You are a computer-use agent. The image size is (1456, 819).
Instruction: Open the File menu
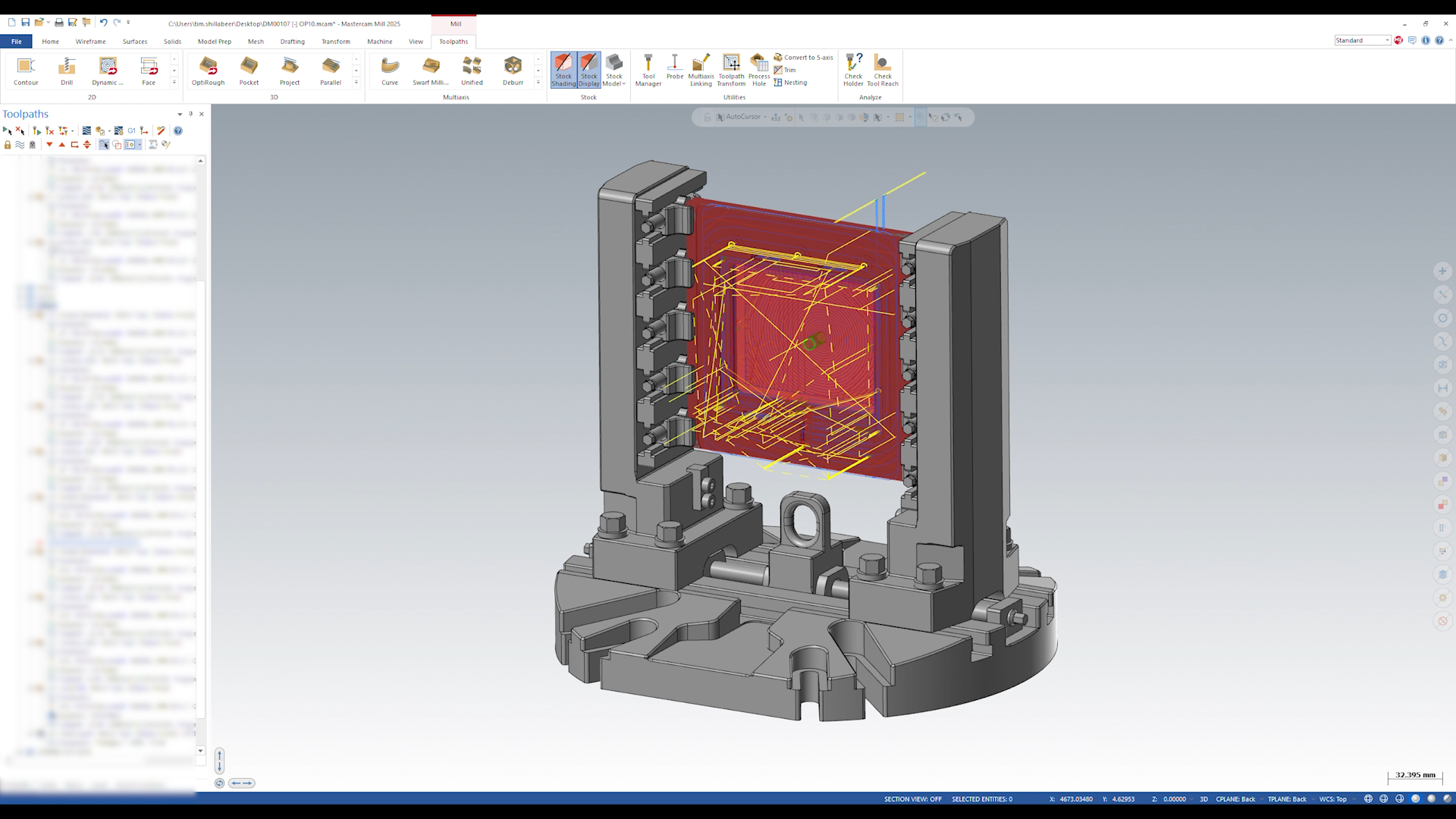[16, 42]
